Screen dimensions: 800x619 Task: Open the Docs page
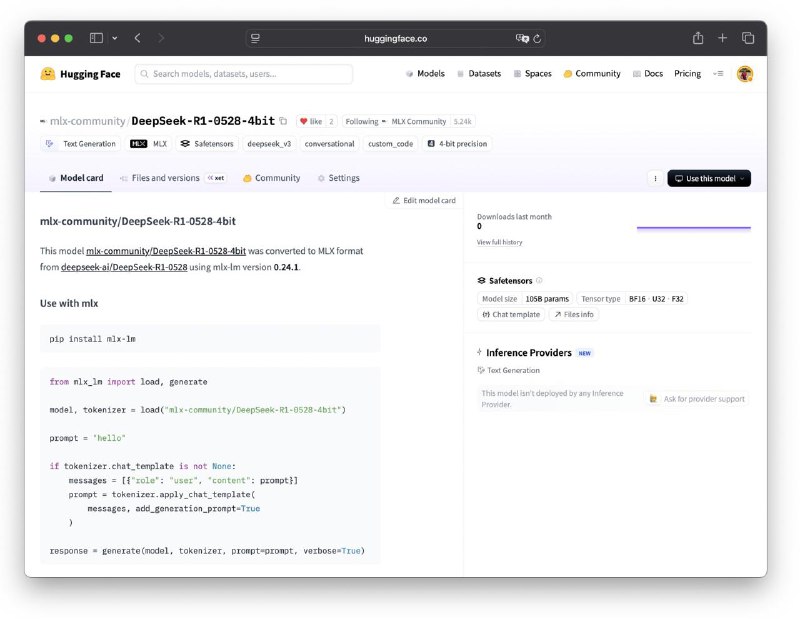coord(648,73)
